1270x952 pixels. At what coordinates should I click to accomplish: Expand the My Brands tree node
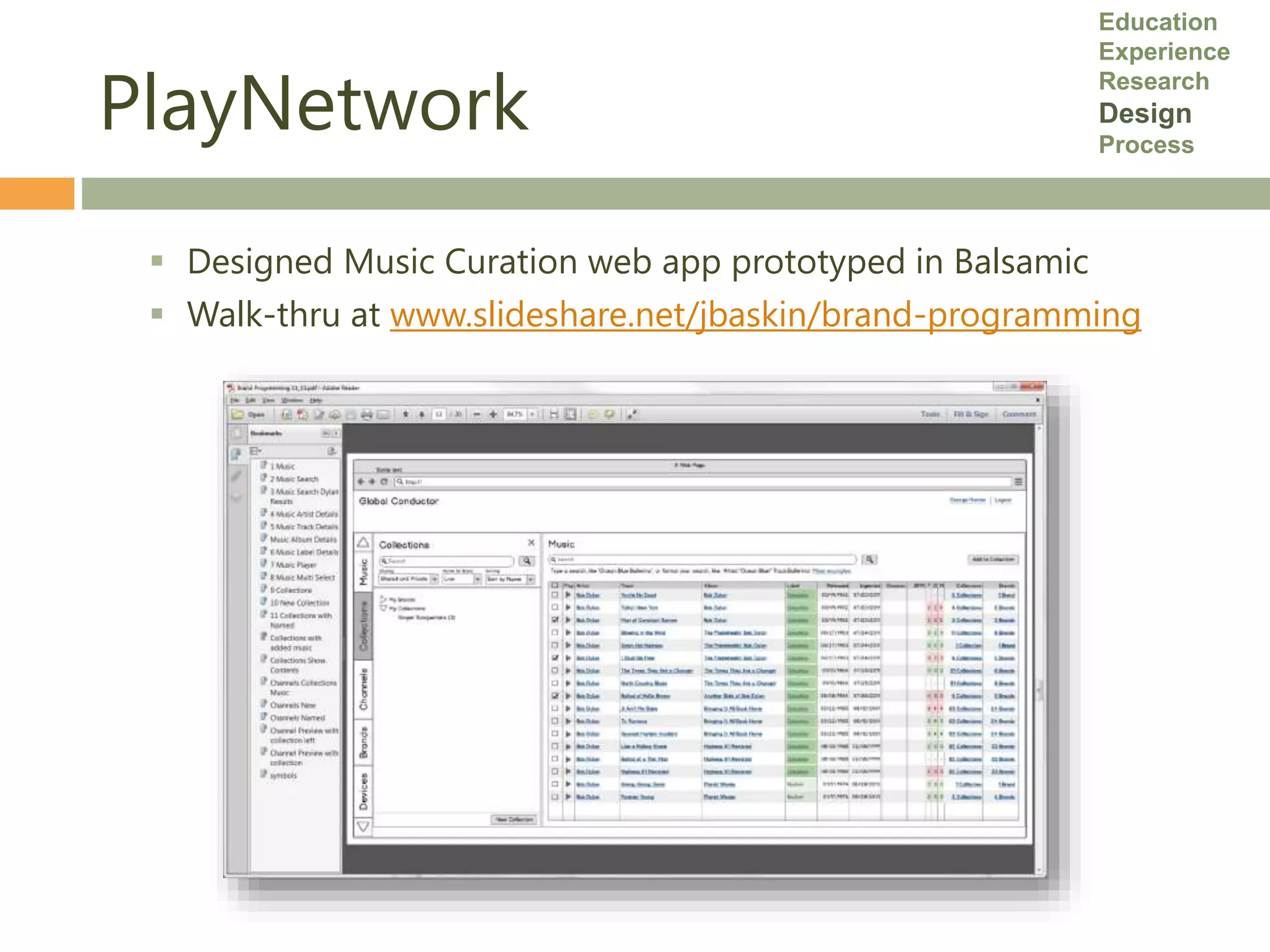384,599
